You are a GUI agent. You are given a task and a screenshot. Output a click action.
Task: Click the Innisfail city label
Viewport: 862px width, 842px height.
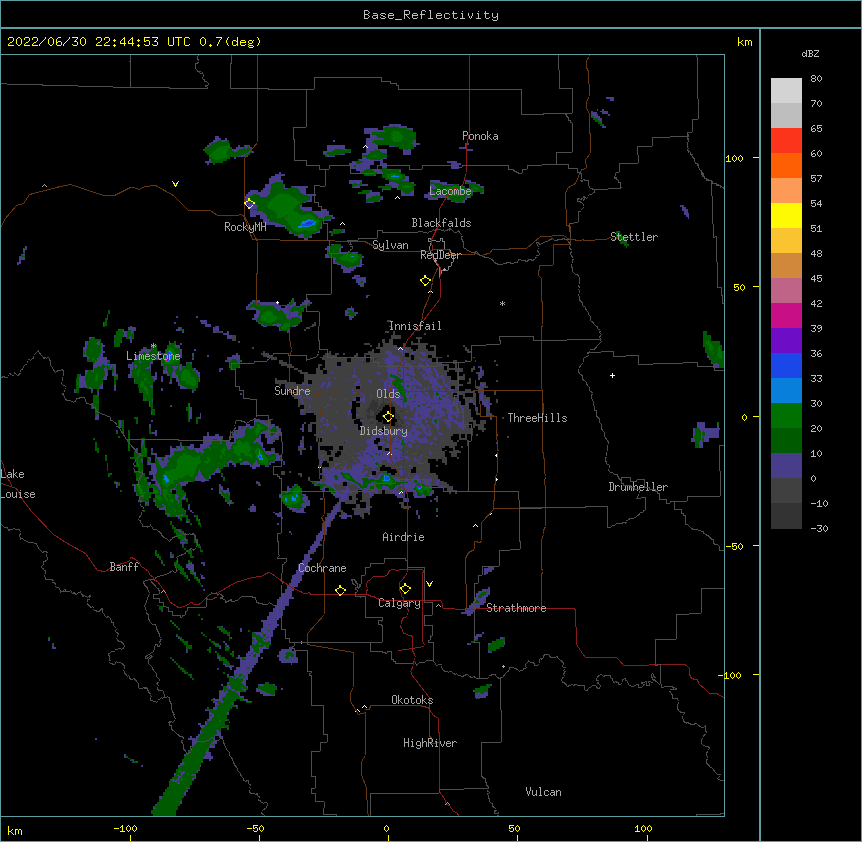[415, 326]
